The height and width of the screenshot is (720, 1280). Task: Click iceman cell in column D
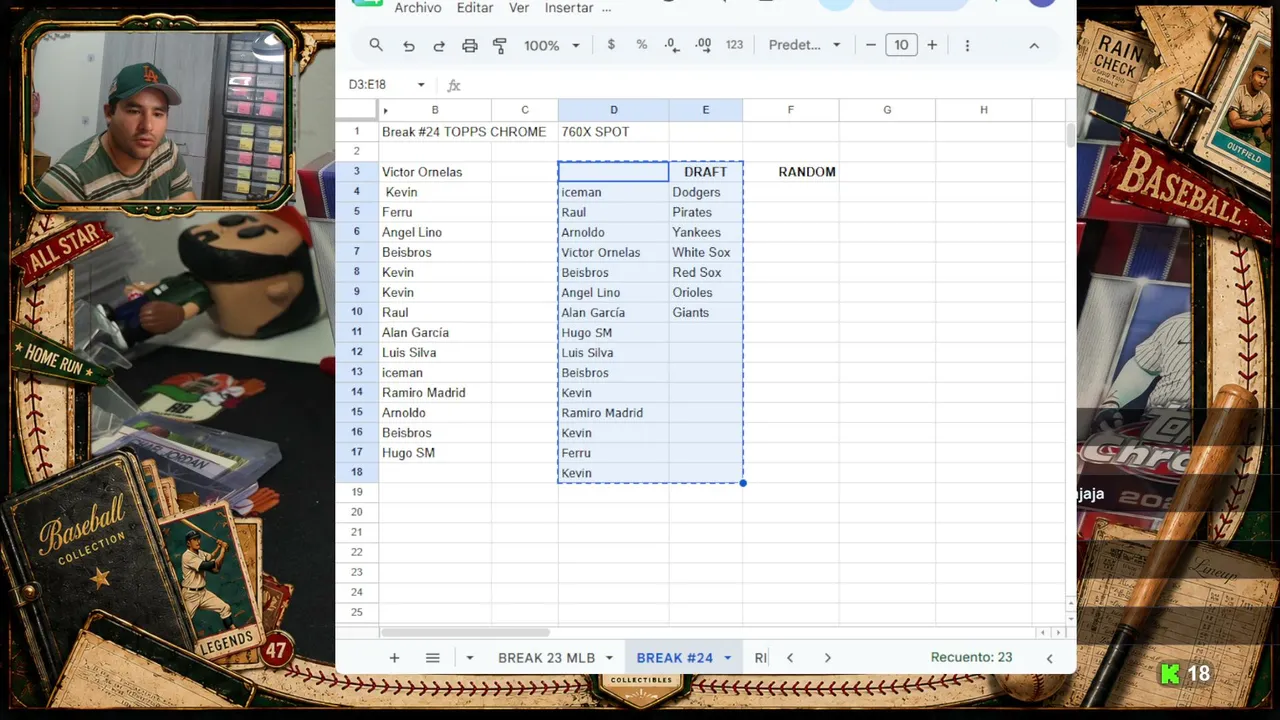click(613, 192)
